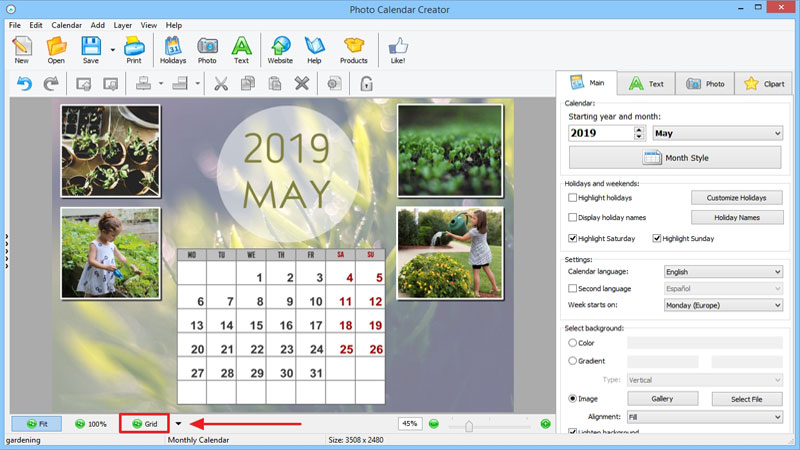Click the Undo arrow icon
800x450 pixels.
24,84
